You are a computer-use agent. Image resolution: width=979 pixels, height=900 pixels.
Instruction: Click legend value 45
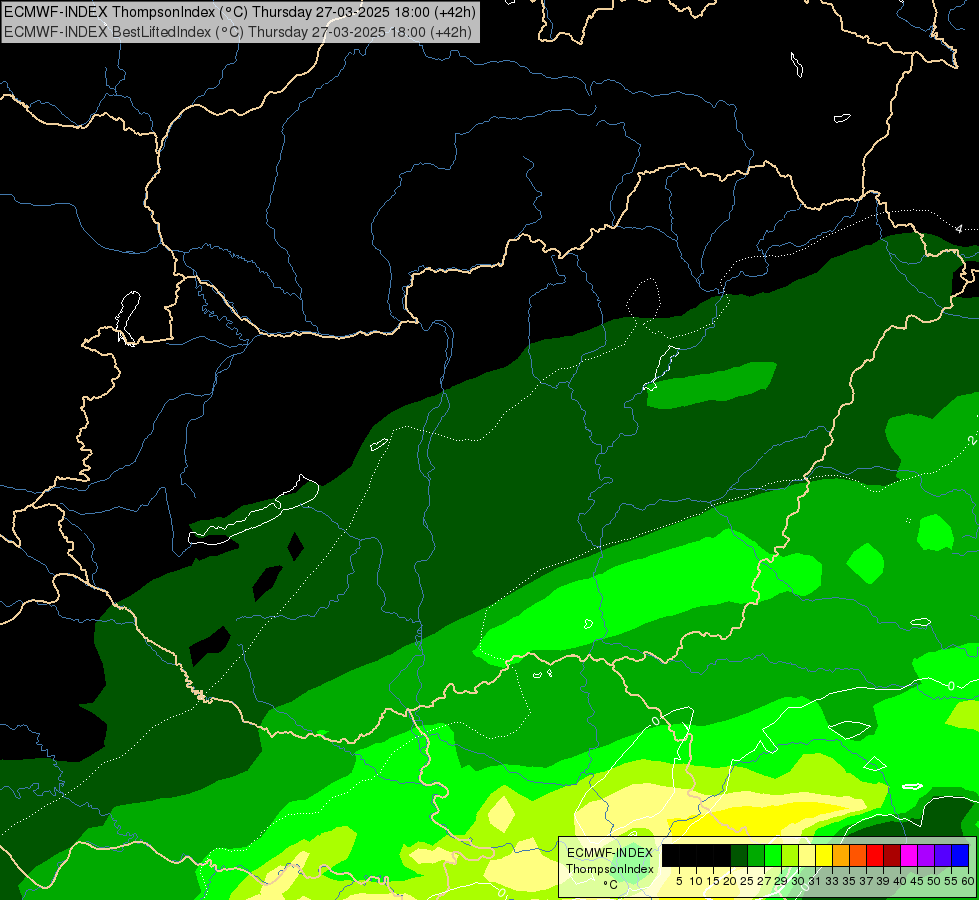[917, 881]
